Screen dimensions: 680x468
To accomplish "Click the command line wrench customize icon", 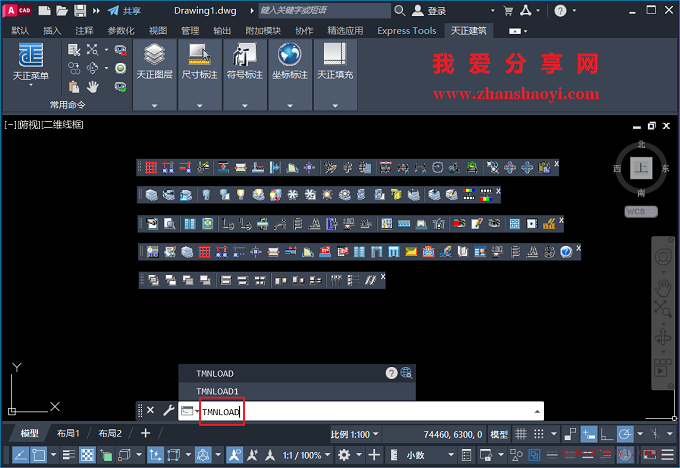I will click(x=169, y=410).
